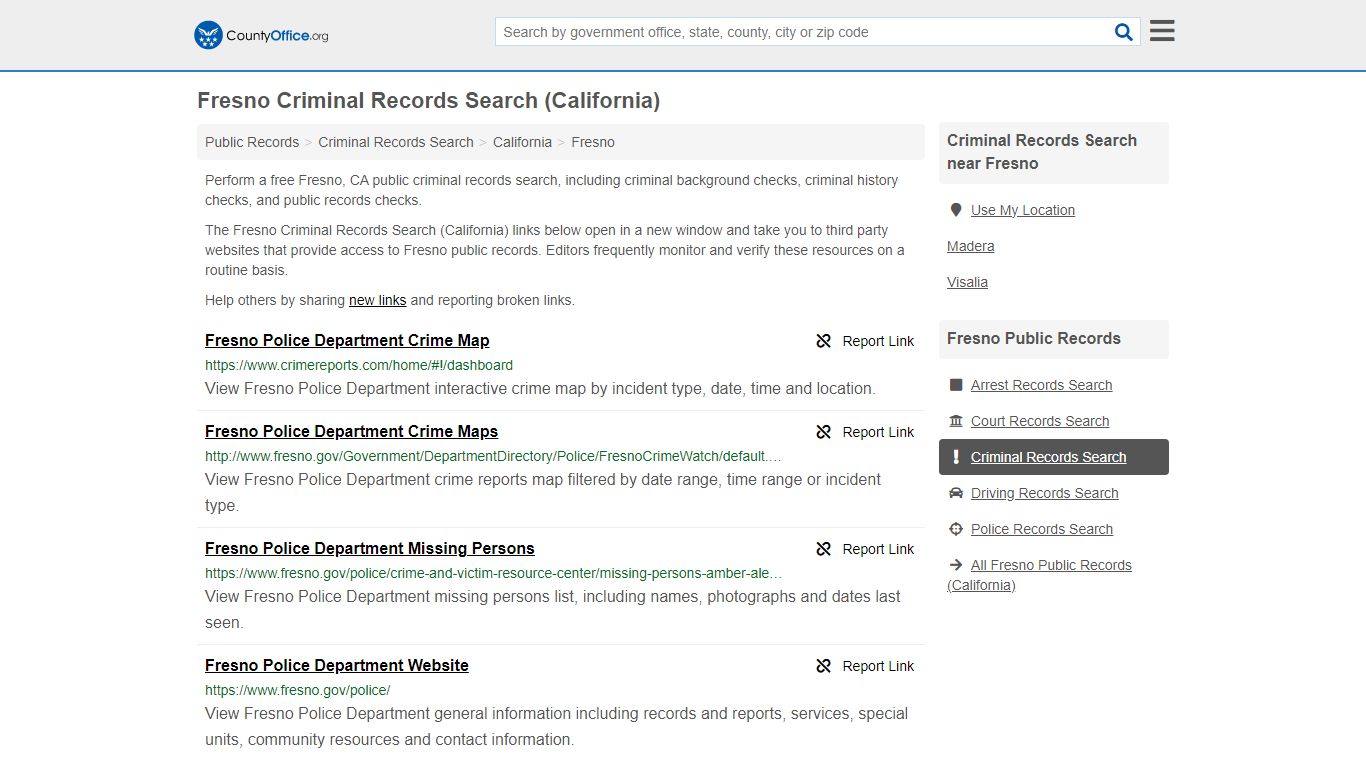
Task: Open Court Records Search
Action: click(x=1040, y=421)
